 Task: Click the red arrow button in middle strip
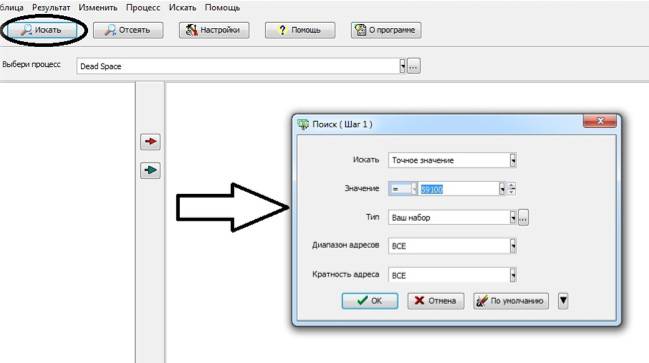coord(150,142)
